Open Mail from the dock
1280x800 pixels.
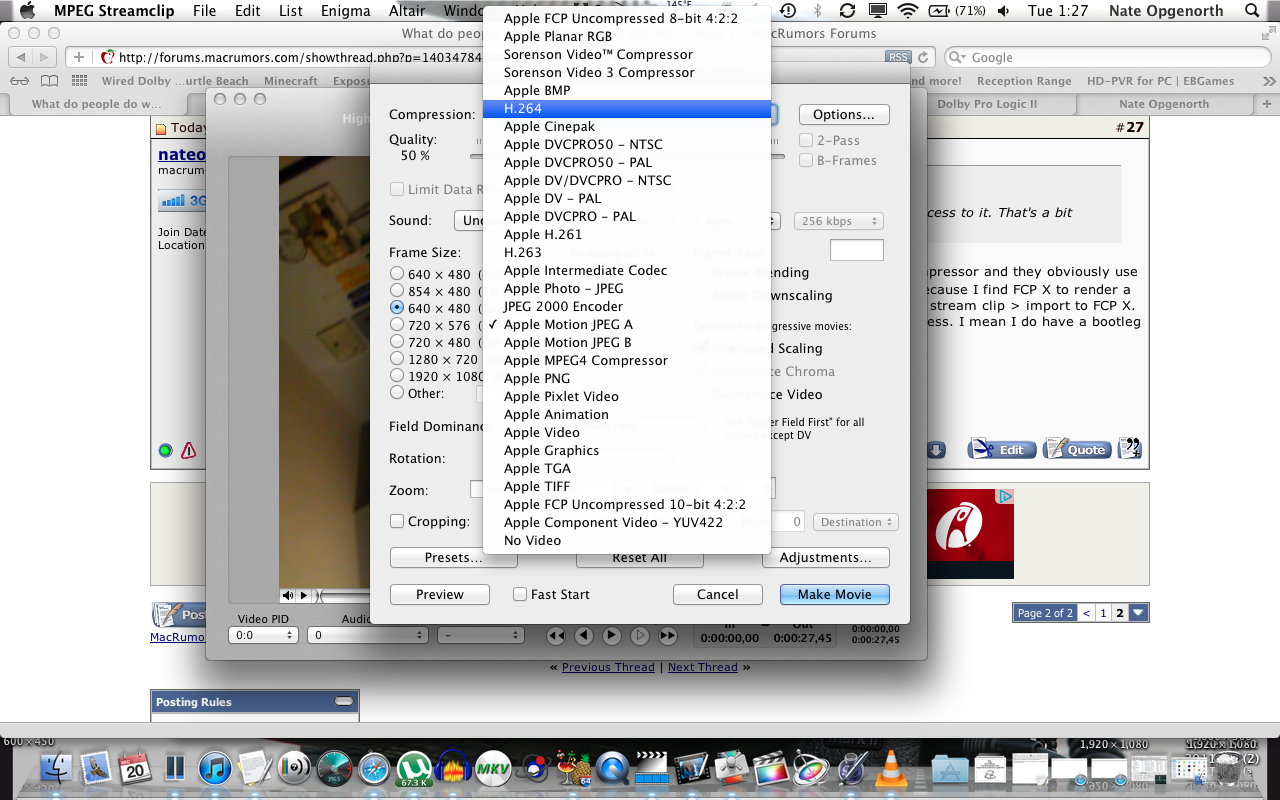pyautogui.click(x=96, y=769)
